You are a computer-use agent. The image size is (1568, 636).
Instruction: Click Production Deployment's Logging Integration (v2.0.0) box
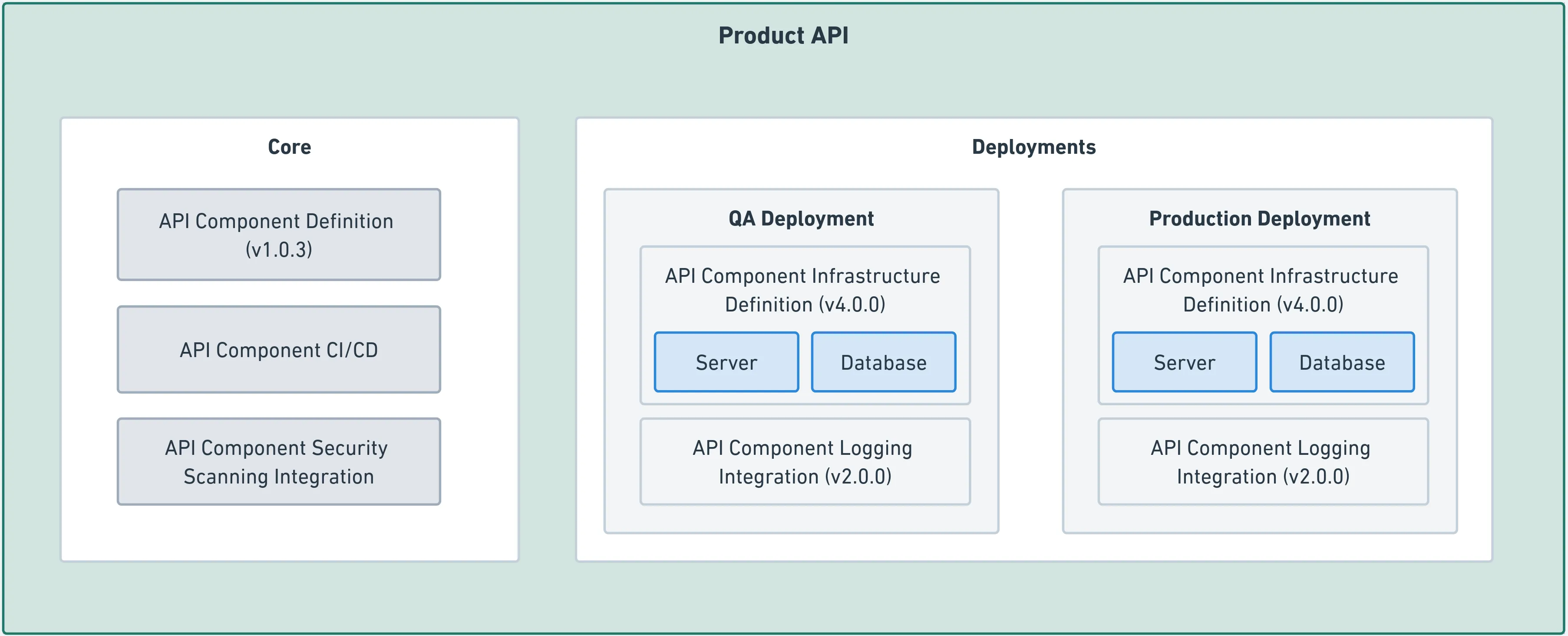[1263, 462]
